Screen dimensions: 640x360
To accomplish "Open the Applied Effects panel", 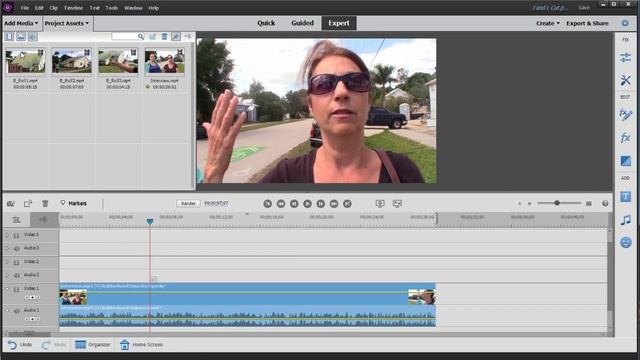I will point(625,115).
